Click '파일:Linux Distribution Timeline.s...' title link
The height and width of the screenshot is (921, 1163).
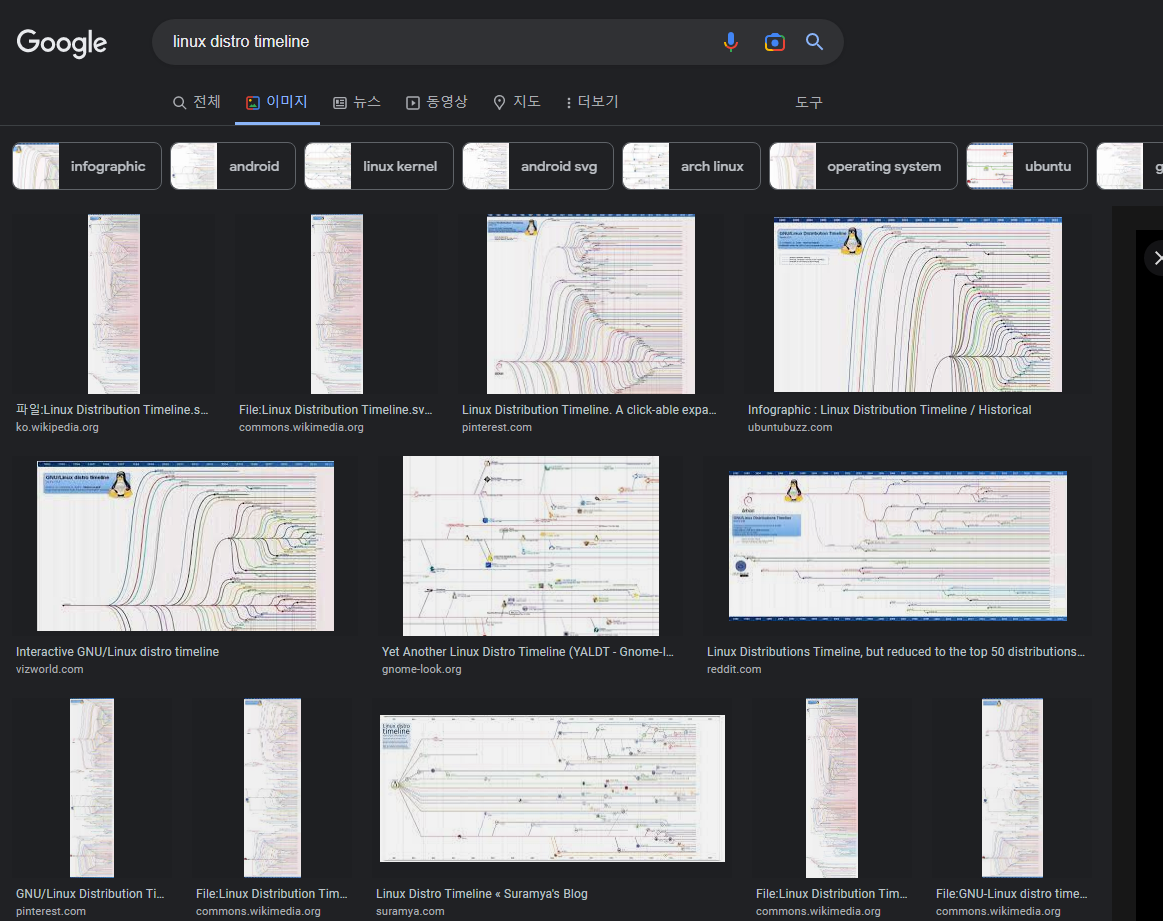pos(112,409)
